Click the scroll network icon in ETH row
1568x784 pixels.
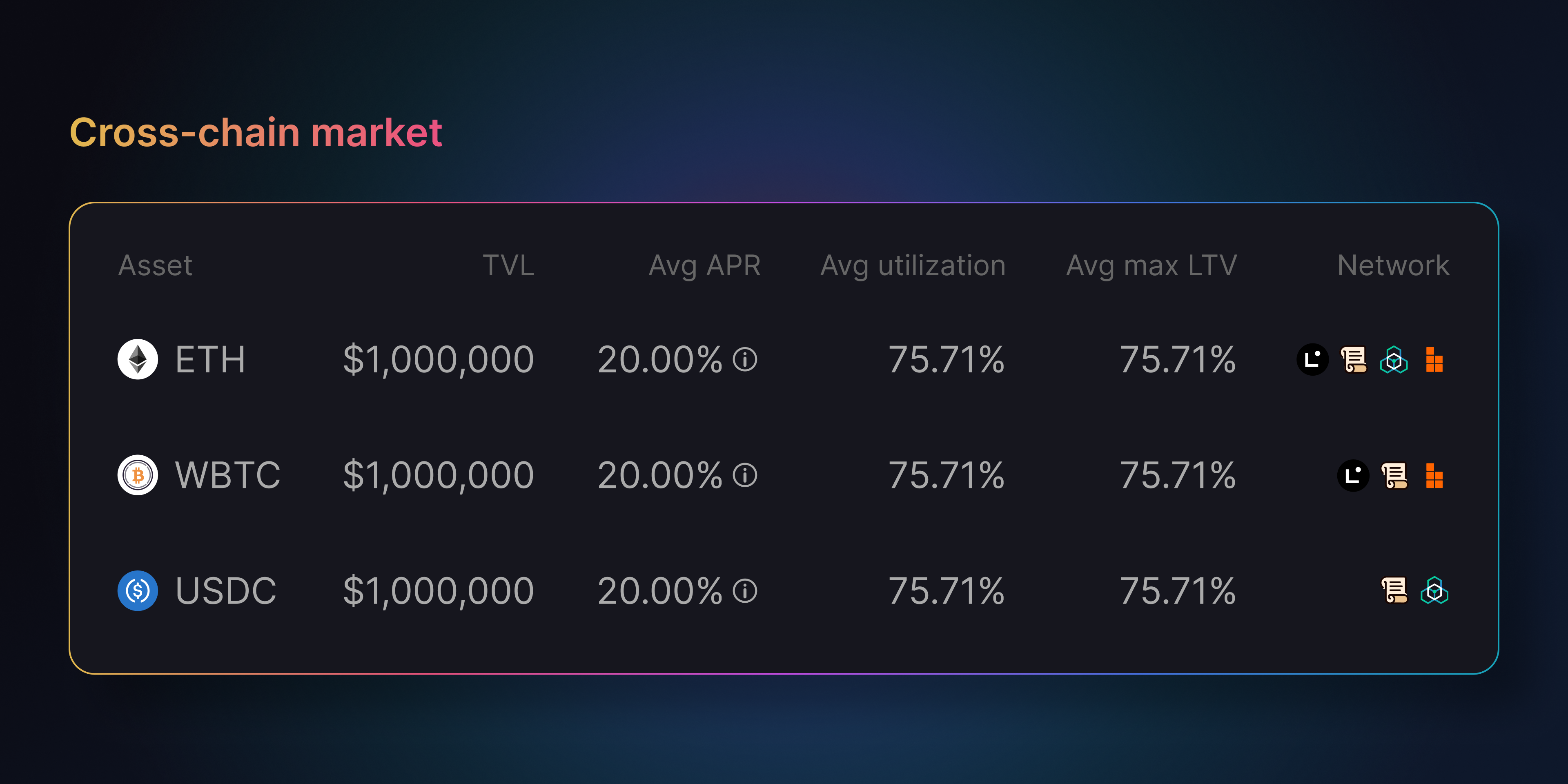[1353, 359]
